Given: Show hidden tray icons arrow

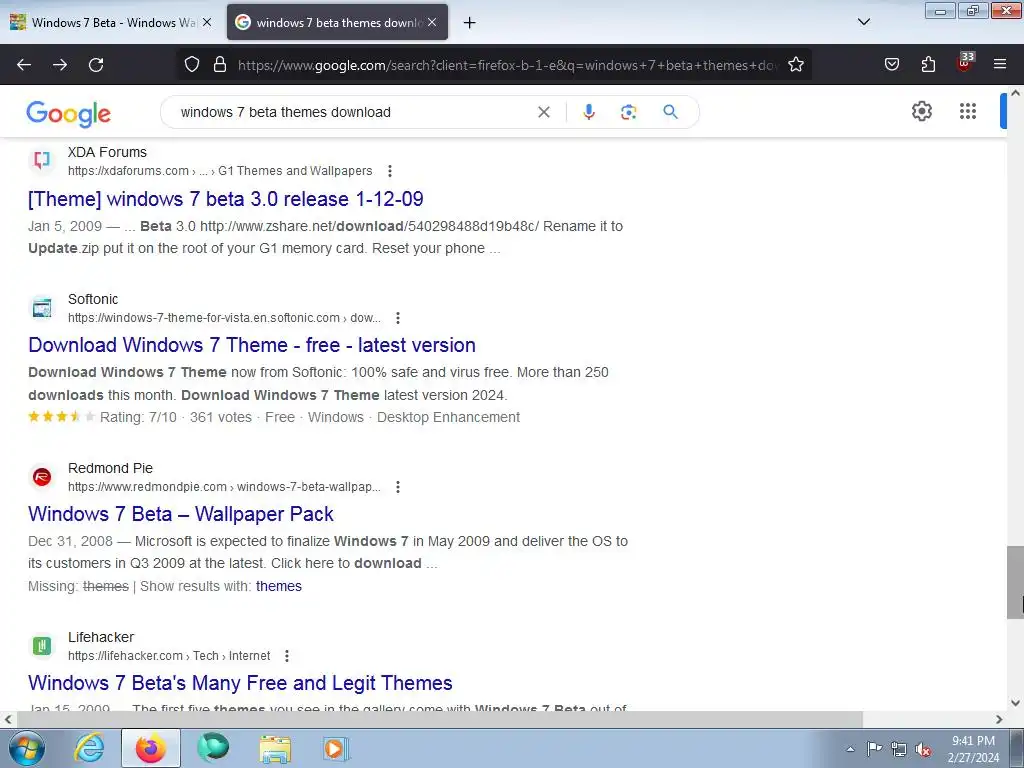Looking at the screenshot, I should [x=850, y=750].
